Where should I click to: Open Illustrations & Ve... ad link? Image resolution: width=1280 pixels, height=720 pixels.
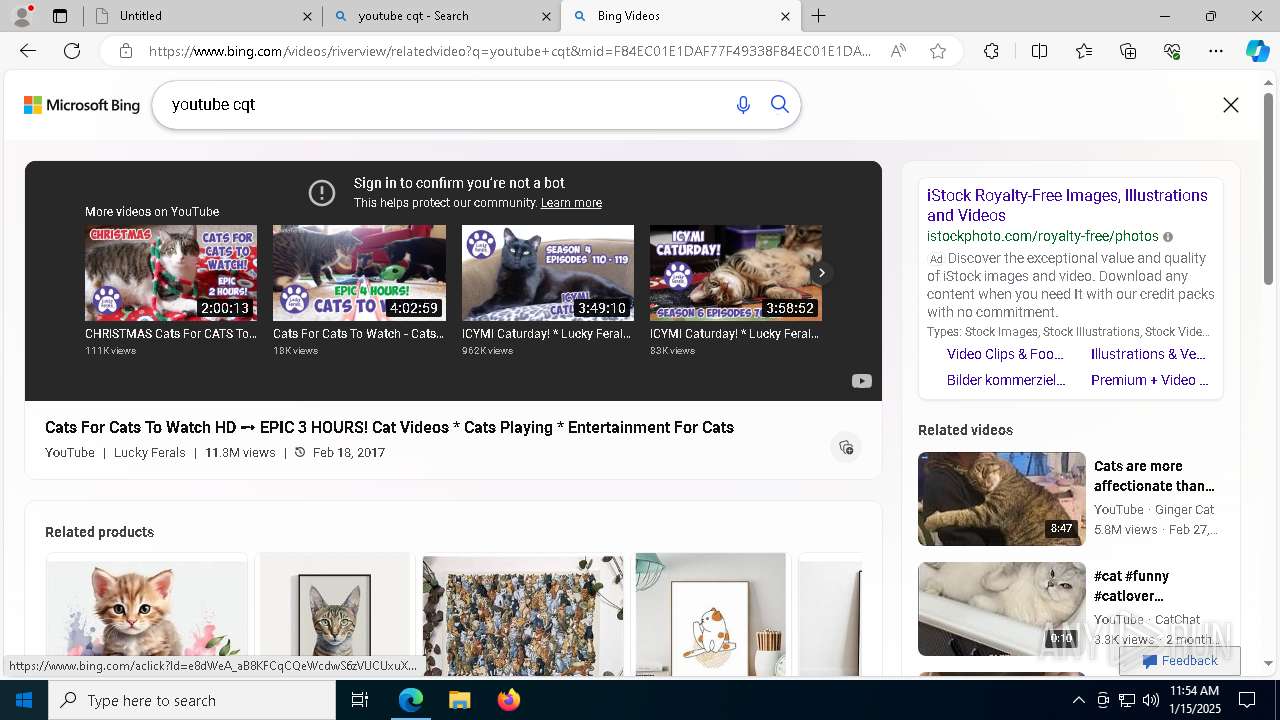(x=1148, y=354)
